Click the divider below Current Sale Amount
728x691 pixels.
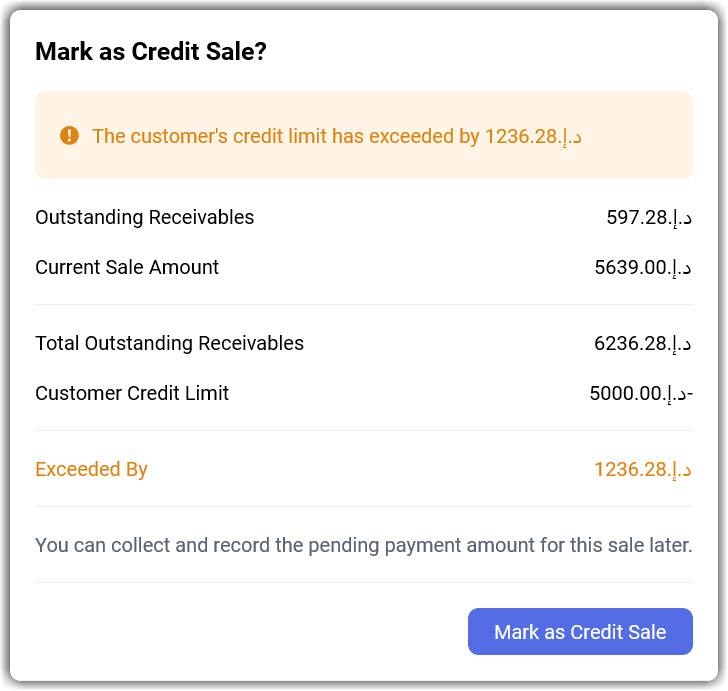click(x=363, y=304)
